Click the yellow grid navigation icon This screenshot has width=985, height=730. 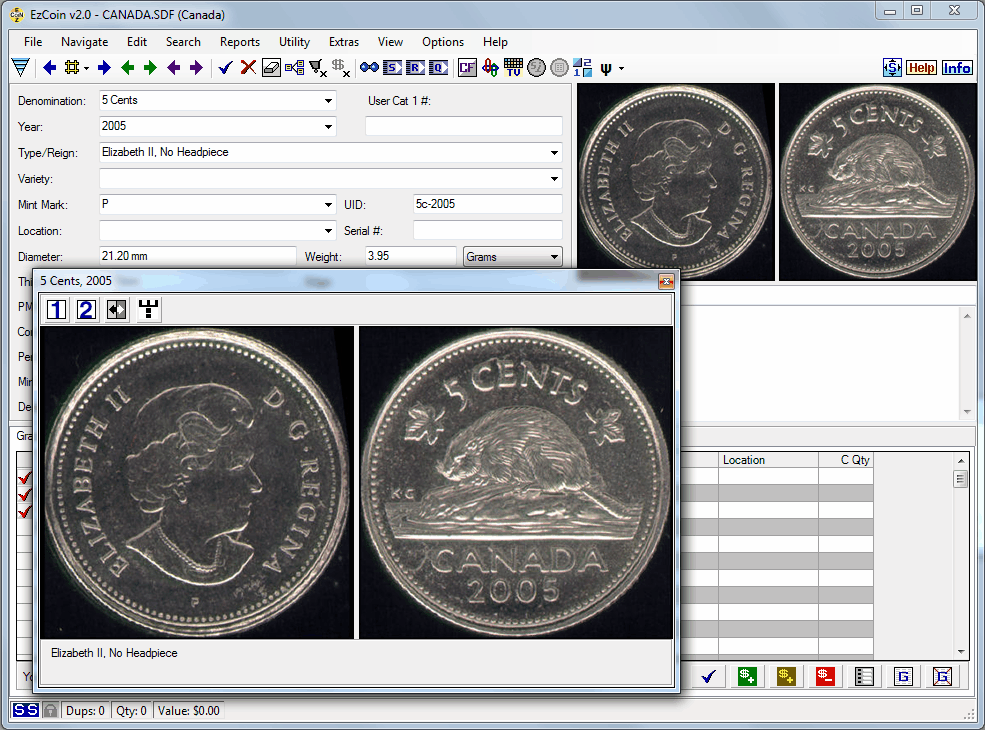pyautogui.click(x=72, y=68)
